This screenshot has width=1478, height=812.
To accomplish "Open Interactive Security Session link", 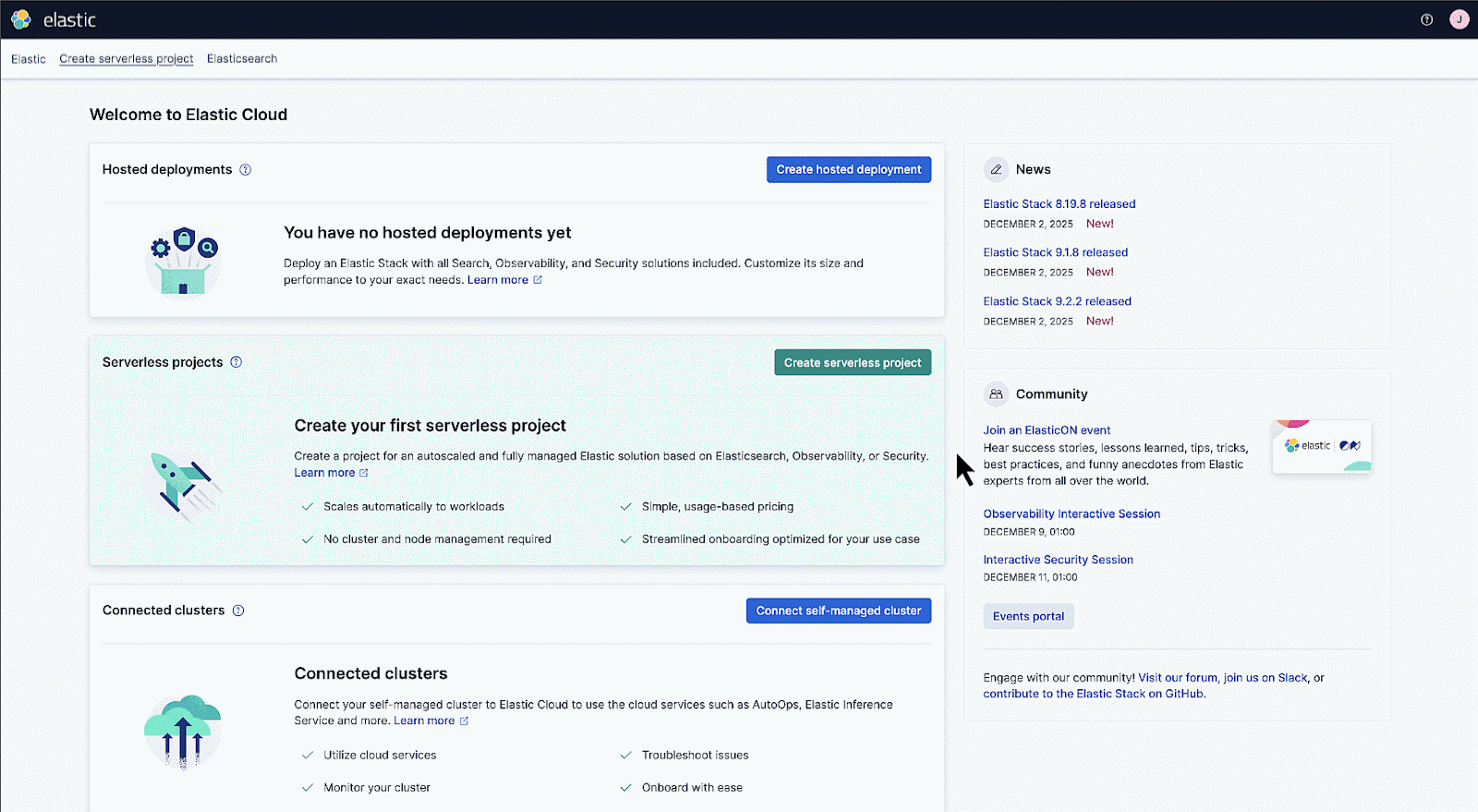I will 1058,560.
